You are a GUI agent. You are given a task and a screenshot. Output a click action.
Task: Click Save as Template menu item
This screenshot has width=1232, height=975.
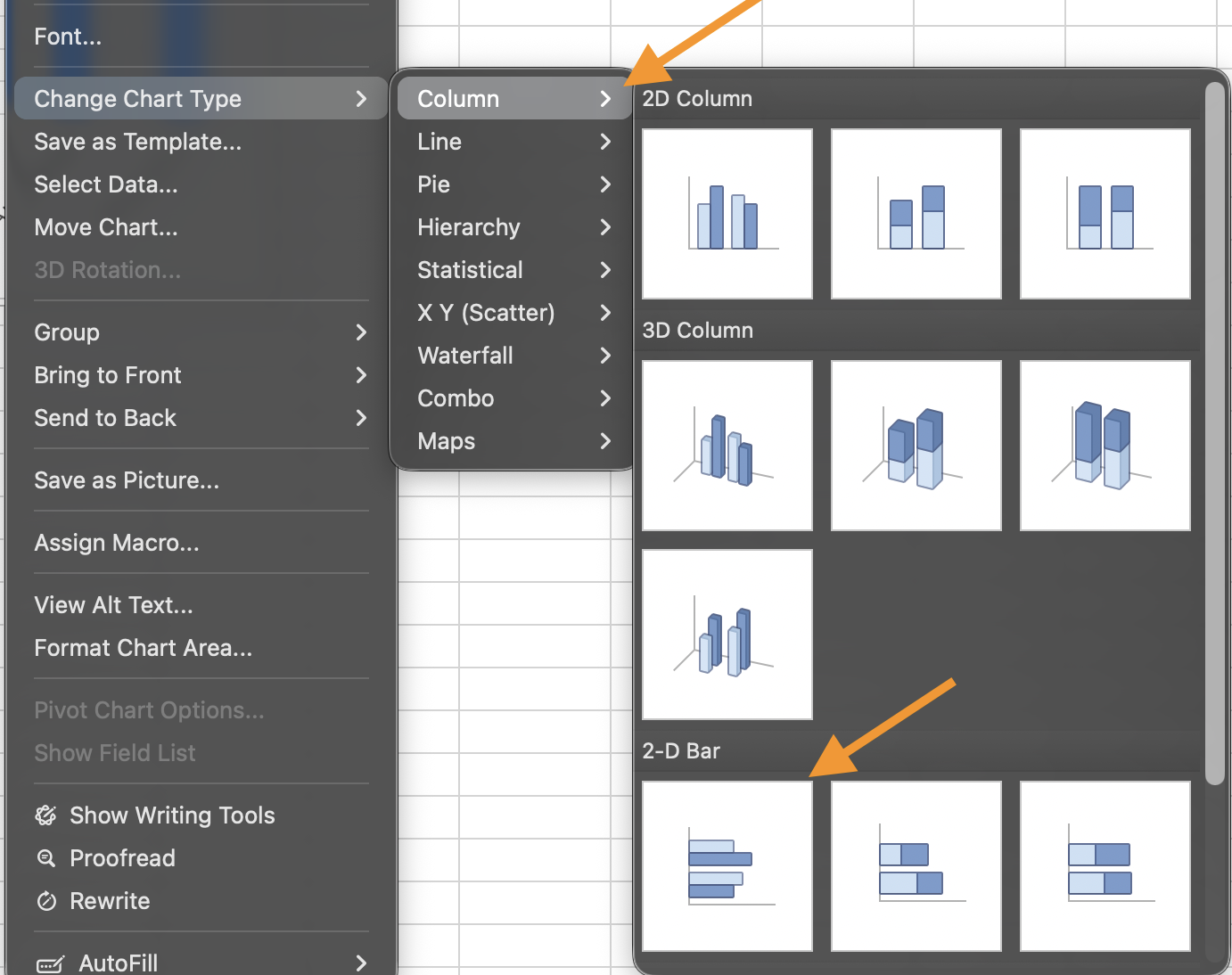click(137, 142)
